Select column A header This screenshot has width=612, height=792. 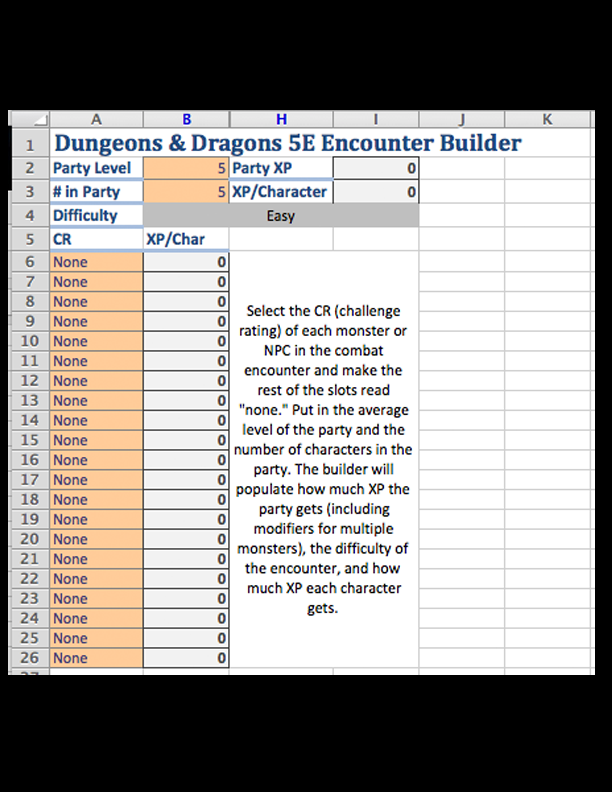[96, 119]
